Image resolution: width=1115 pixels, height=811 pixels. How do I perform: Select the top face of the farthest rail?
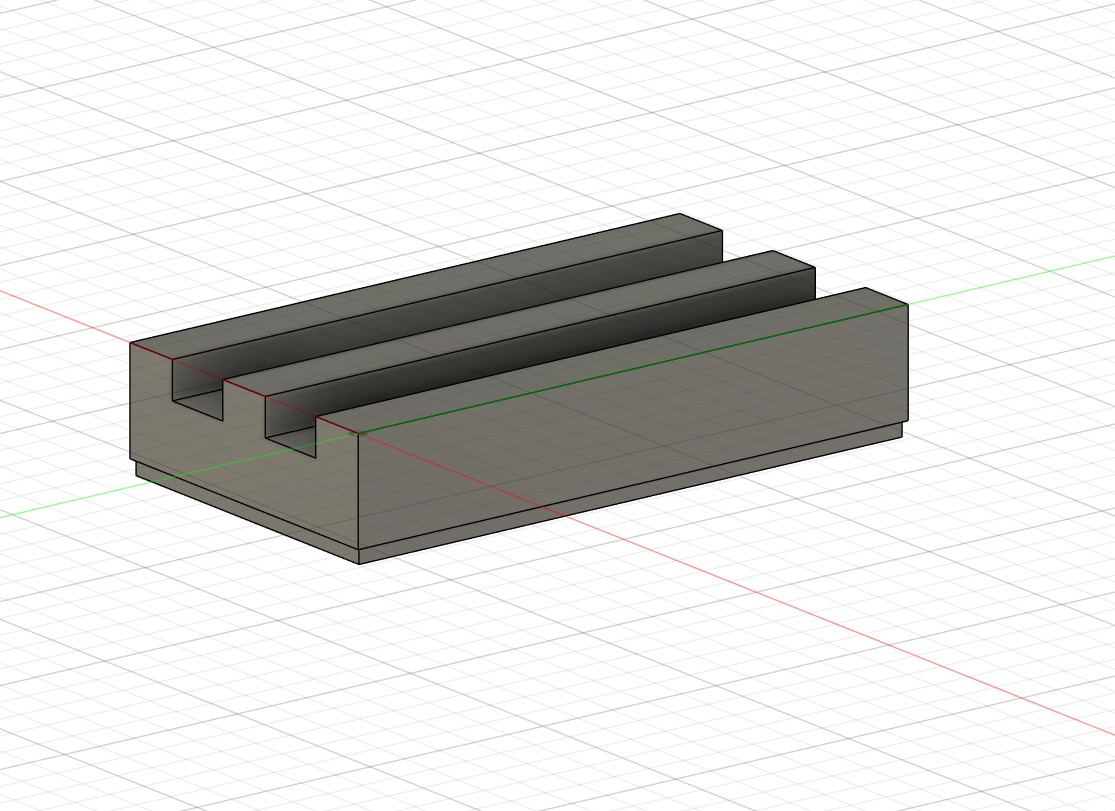(x=427, y=286)
